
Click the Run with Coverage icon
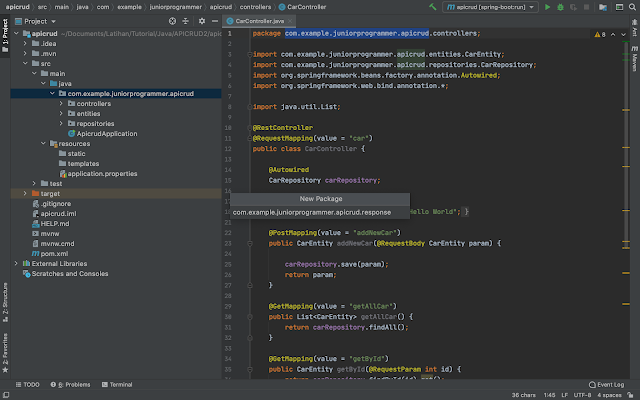point(573,7)
